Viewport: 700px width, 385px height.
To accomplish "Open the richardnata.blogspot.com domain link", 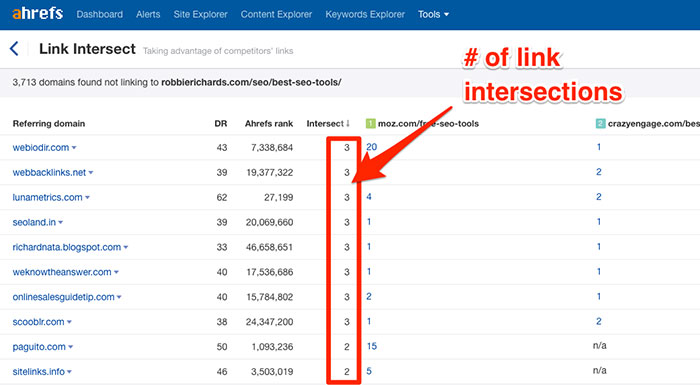I will (x=67, y=247).
